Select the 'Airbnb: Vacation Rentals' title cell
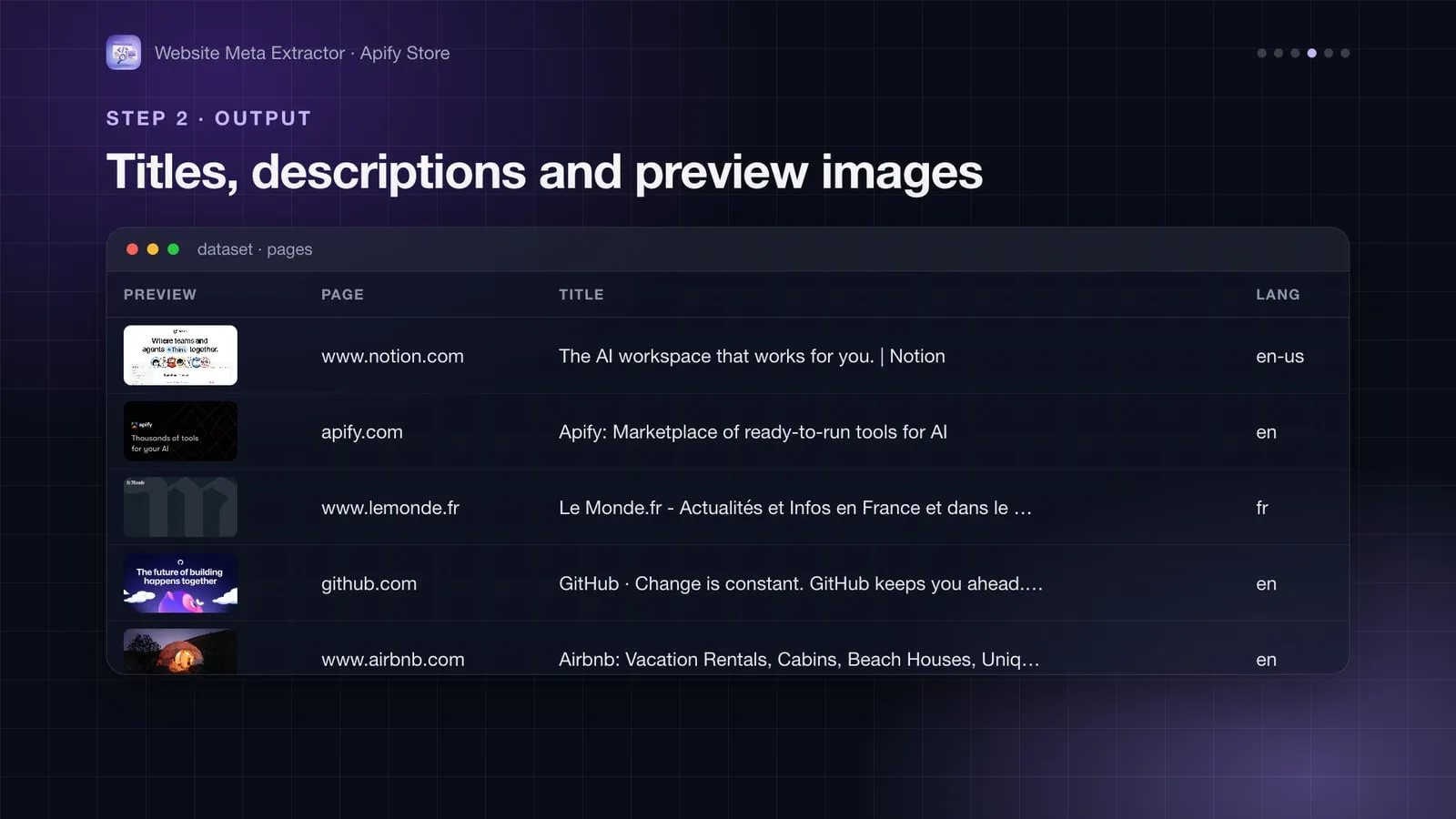The image size is (1456, 819). (799, 660)
